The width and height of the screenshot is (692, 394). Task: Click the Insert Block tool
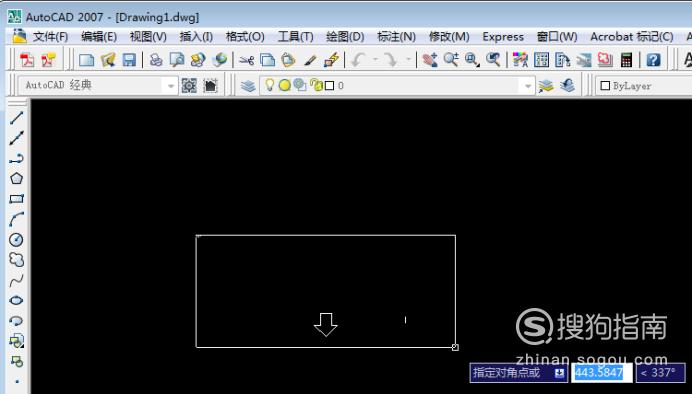pos(16,341)
